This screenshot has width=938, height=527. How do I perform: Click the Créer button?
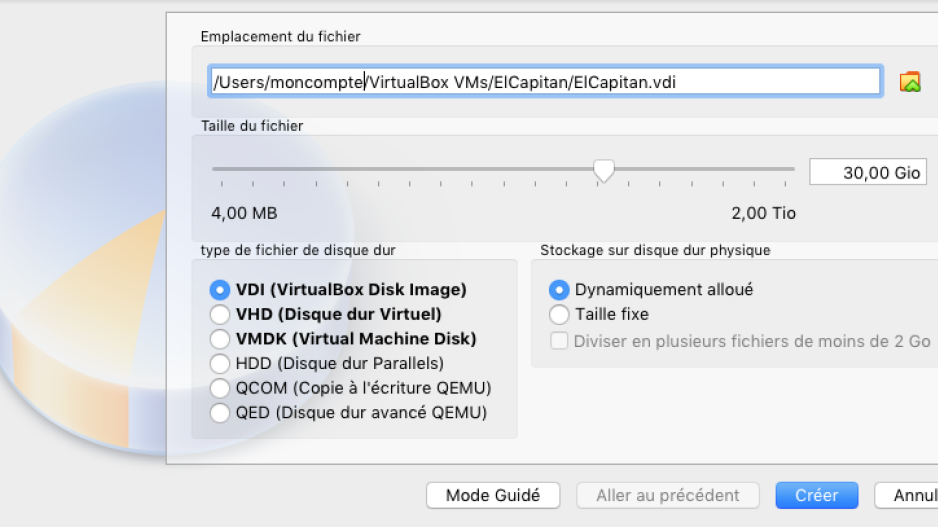817,495
